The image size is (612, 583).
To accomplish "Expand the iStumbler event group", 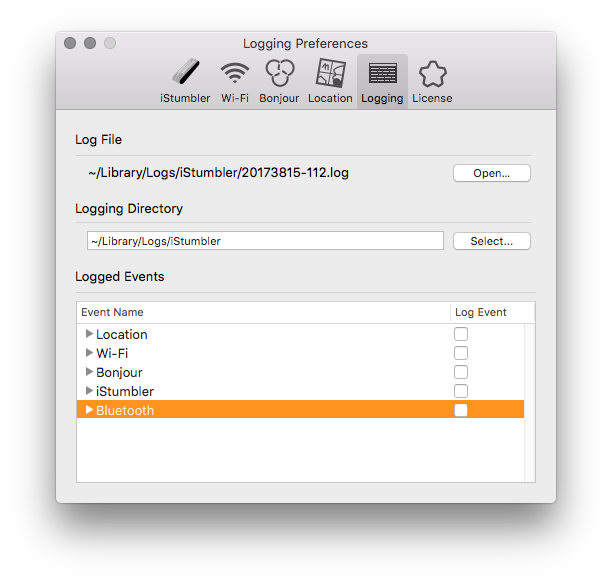I will [x=89, y=390].
